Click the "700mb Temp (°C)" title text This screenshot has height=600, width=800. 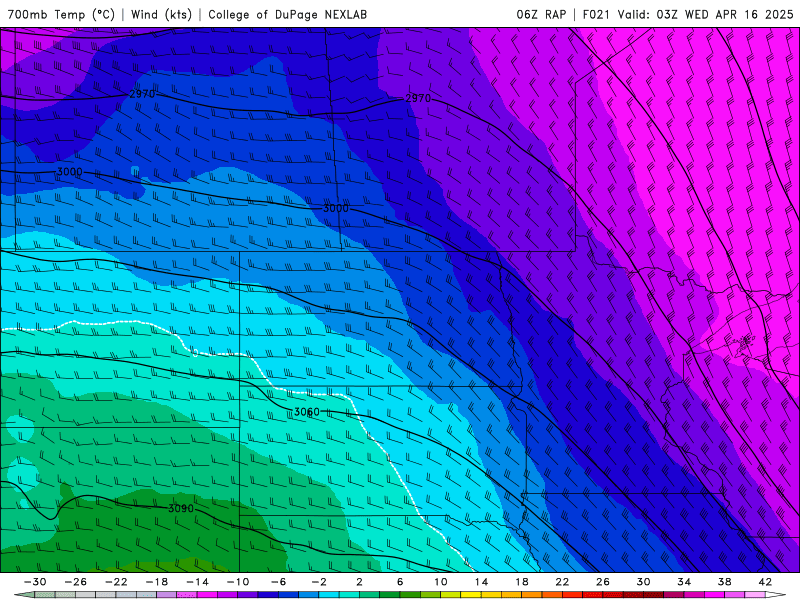[61, 14]
